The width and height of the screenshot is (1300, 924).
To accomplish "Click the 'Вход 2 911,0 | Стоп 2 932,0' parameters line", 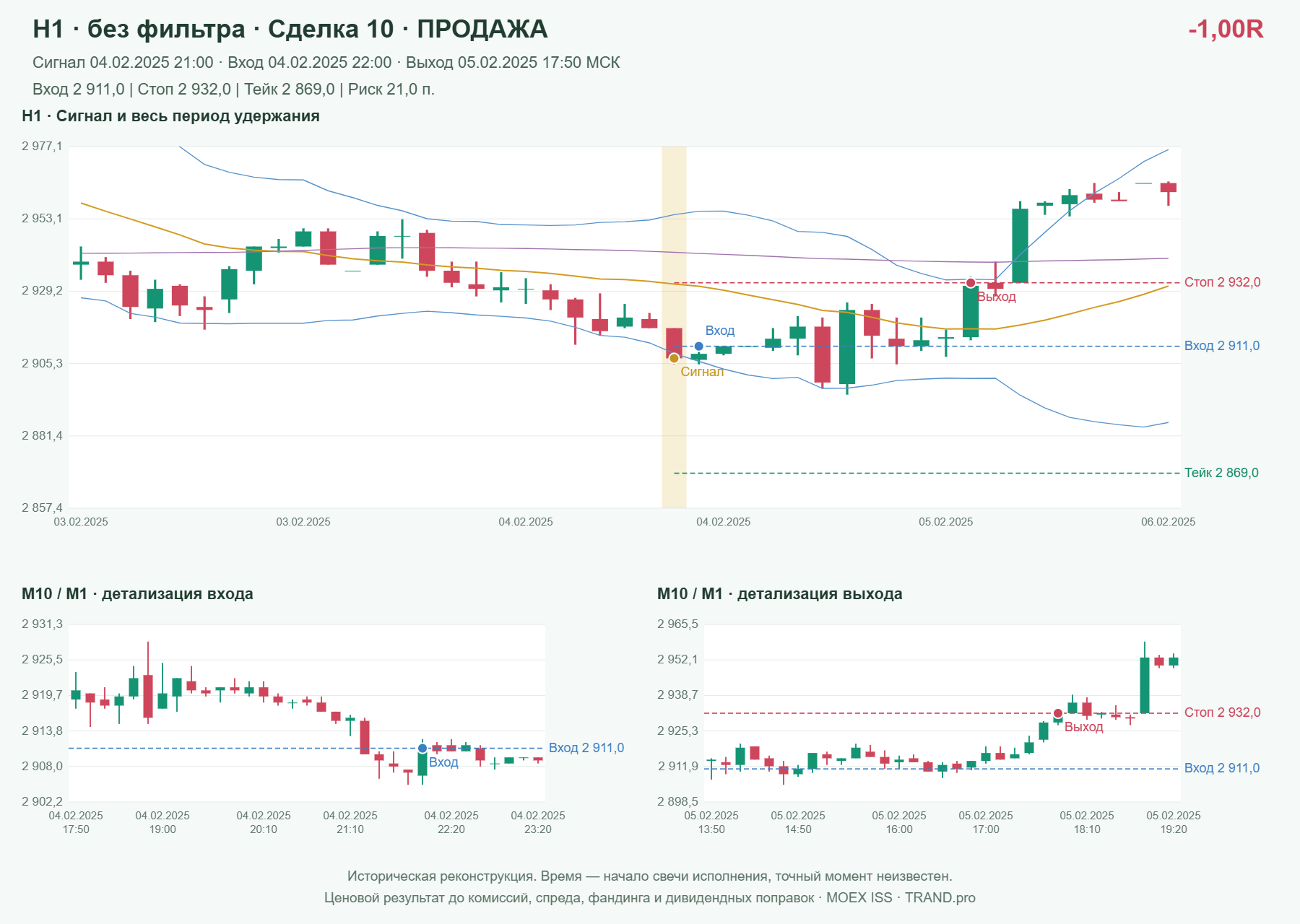I will [x=233, y=90].
